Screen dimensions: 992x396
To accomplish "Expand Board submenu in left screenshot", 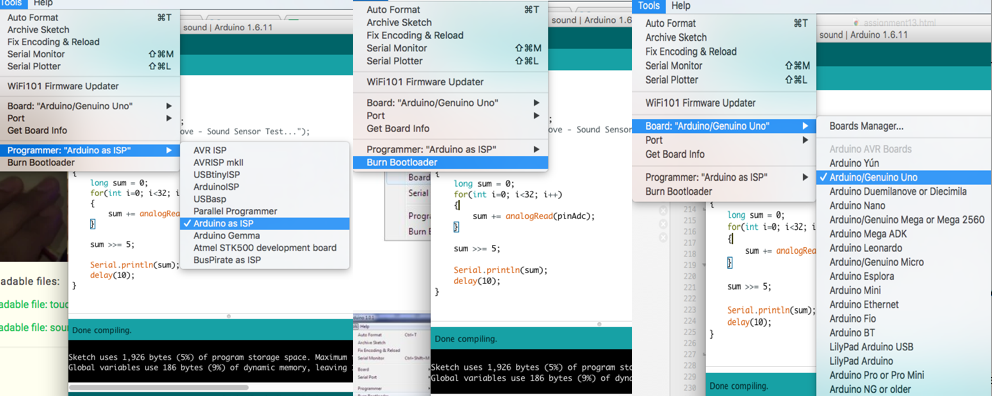I will point(90,106).
